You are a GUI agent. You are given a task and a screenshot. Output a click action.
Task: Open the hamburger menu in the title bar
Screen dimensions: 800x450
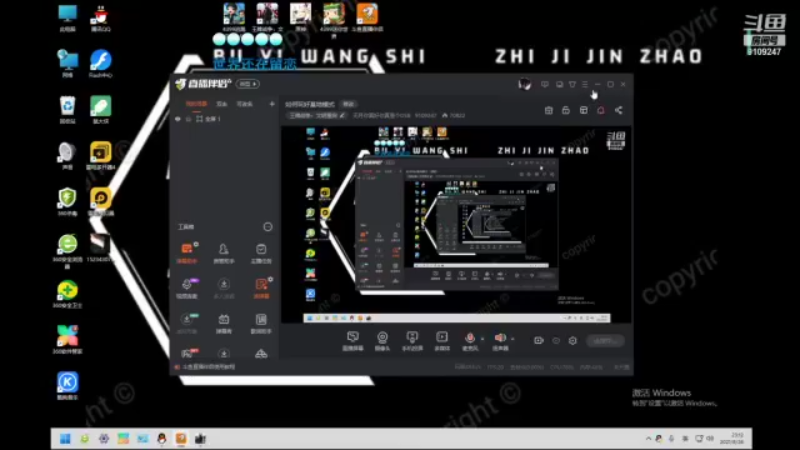coord(585,84)
